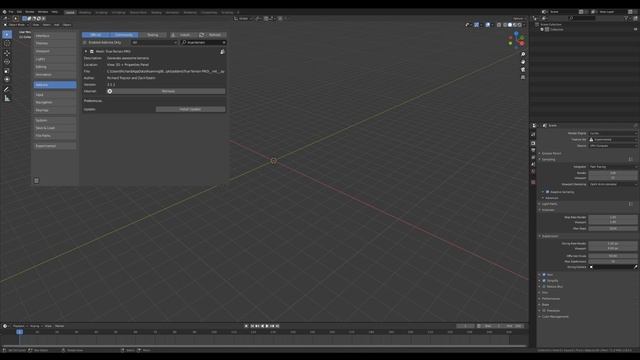
Task: Toggle the Motion Blur checkbox
Action: 544,287
